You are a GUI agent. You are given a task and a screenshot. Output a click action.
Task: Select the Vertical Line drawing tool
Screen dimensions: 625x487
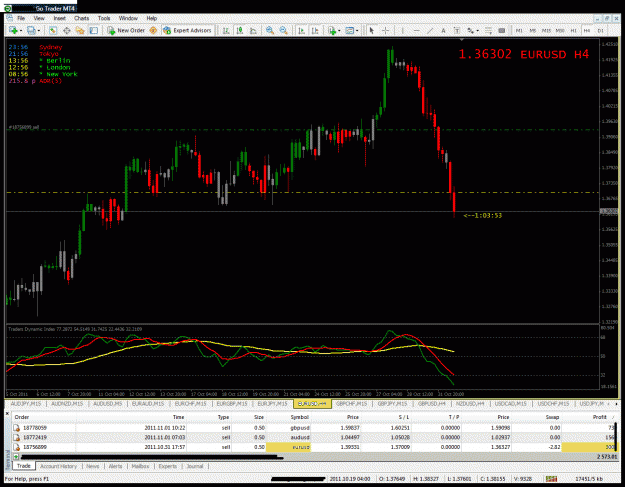[403, 30]
